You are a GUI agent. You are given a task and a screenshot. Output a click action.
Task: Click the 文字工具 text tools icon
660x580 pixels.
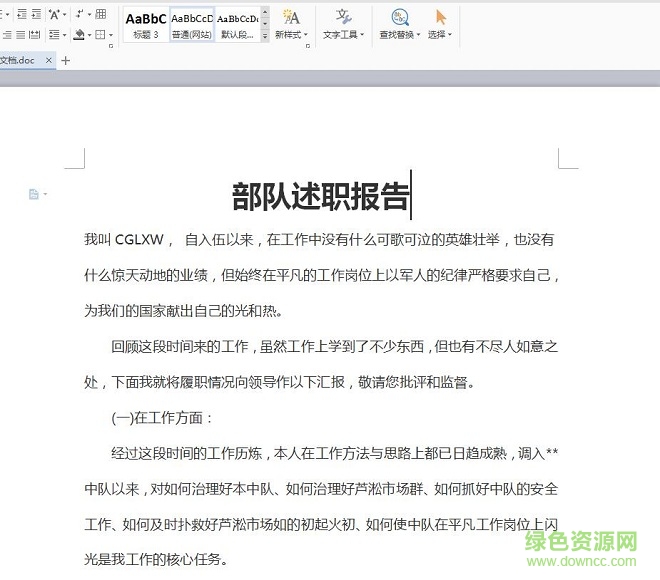(343, 17)
